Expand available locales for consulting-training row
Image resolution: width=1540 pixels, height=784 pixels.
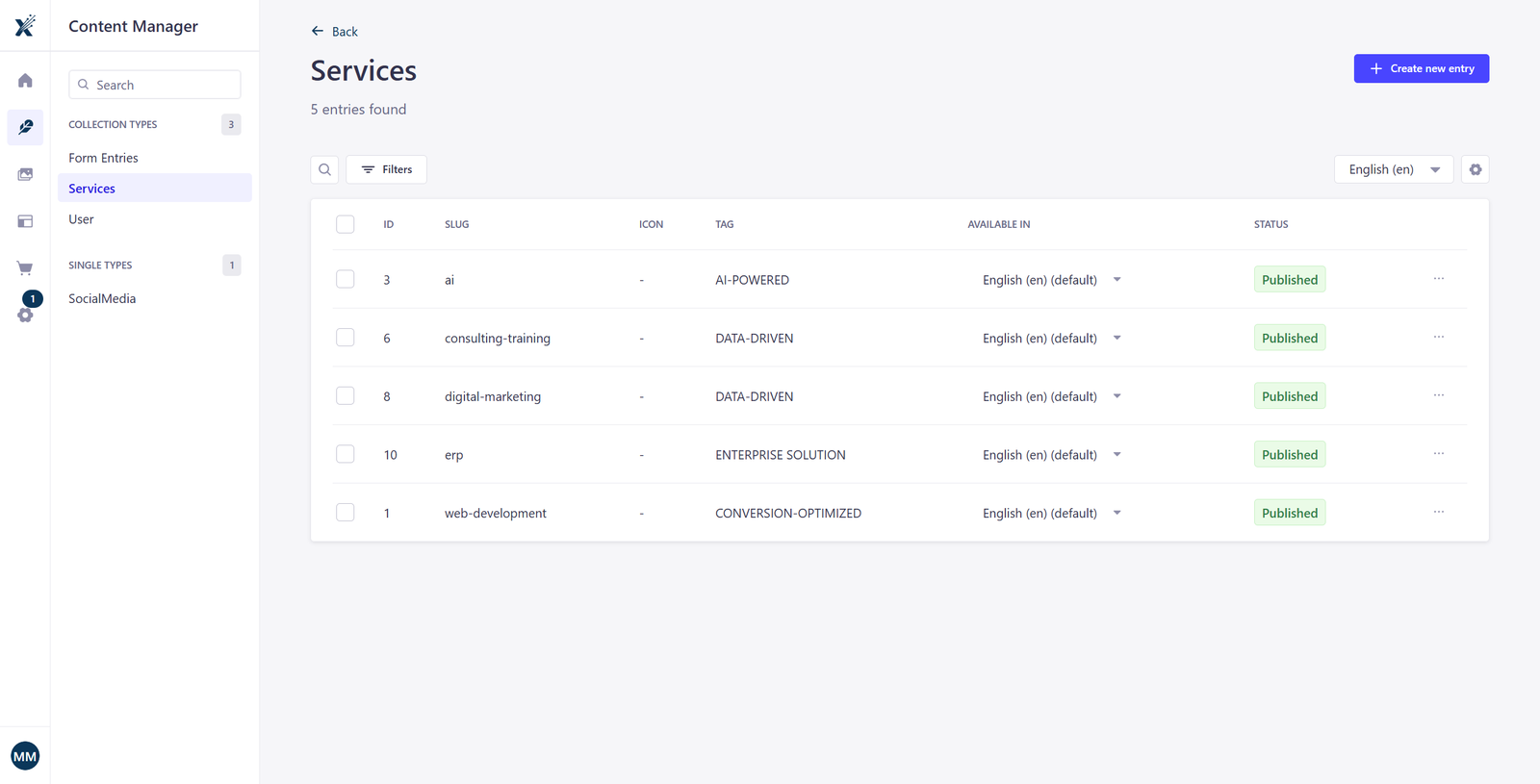coord(1116,338)
